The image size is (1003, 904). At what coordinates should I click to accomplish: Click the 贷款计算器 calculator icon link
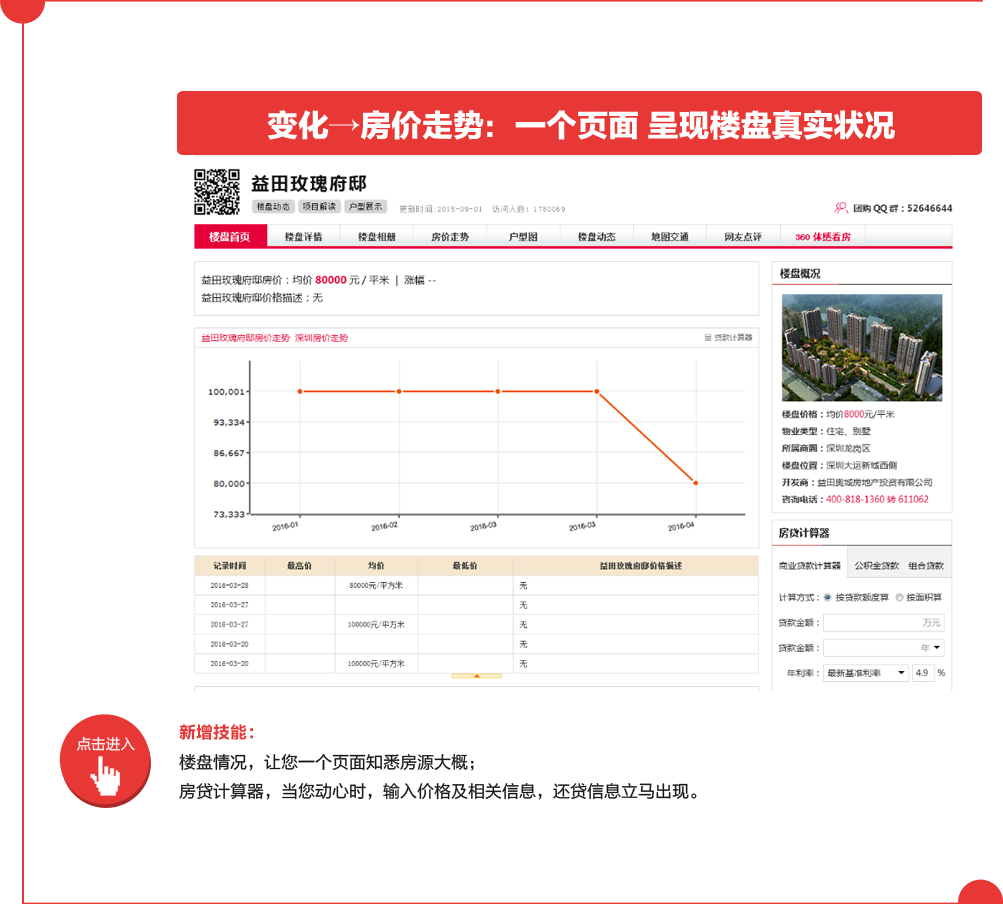pyautogui.click(x=729, y=337)
